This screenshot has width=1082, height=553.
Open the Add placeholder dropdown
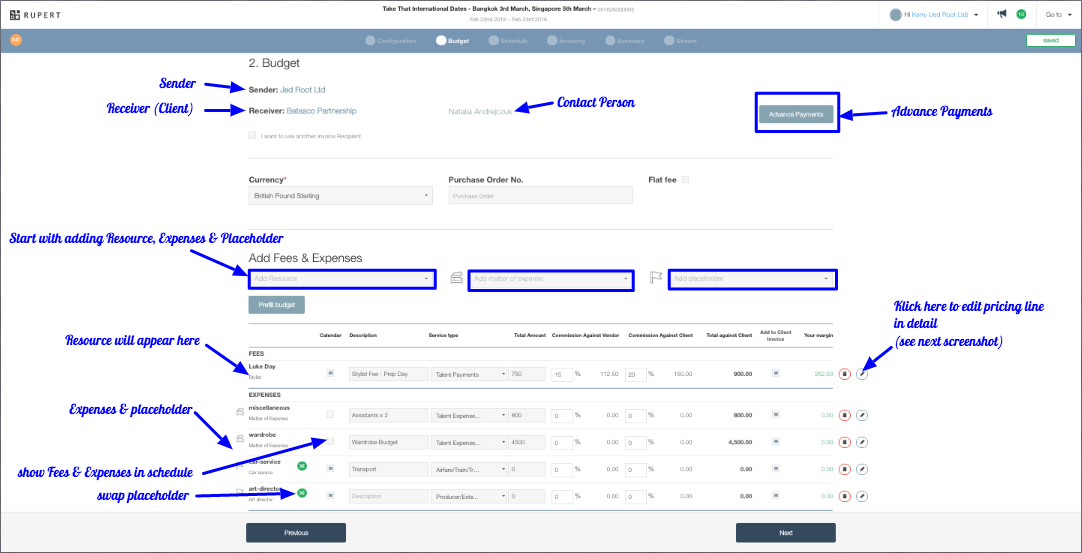752,278
